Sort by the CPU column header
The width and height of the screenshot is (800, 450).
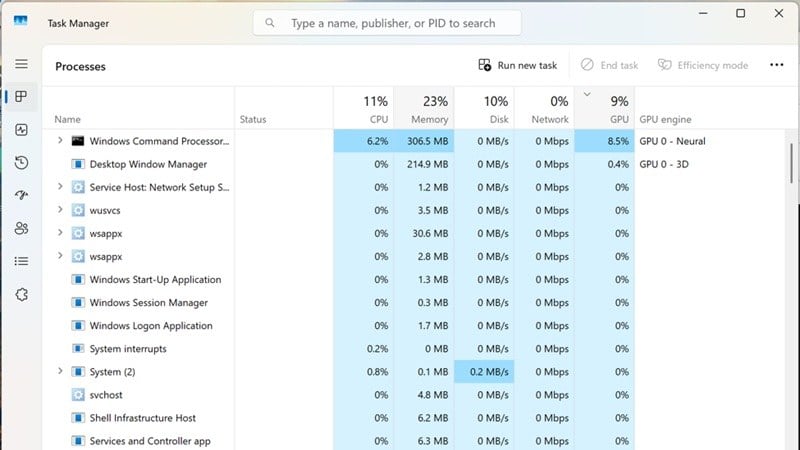[364, 108]
